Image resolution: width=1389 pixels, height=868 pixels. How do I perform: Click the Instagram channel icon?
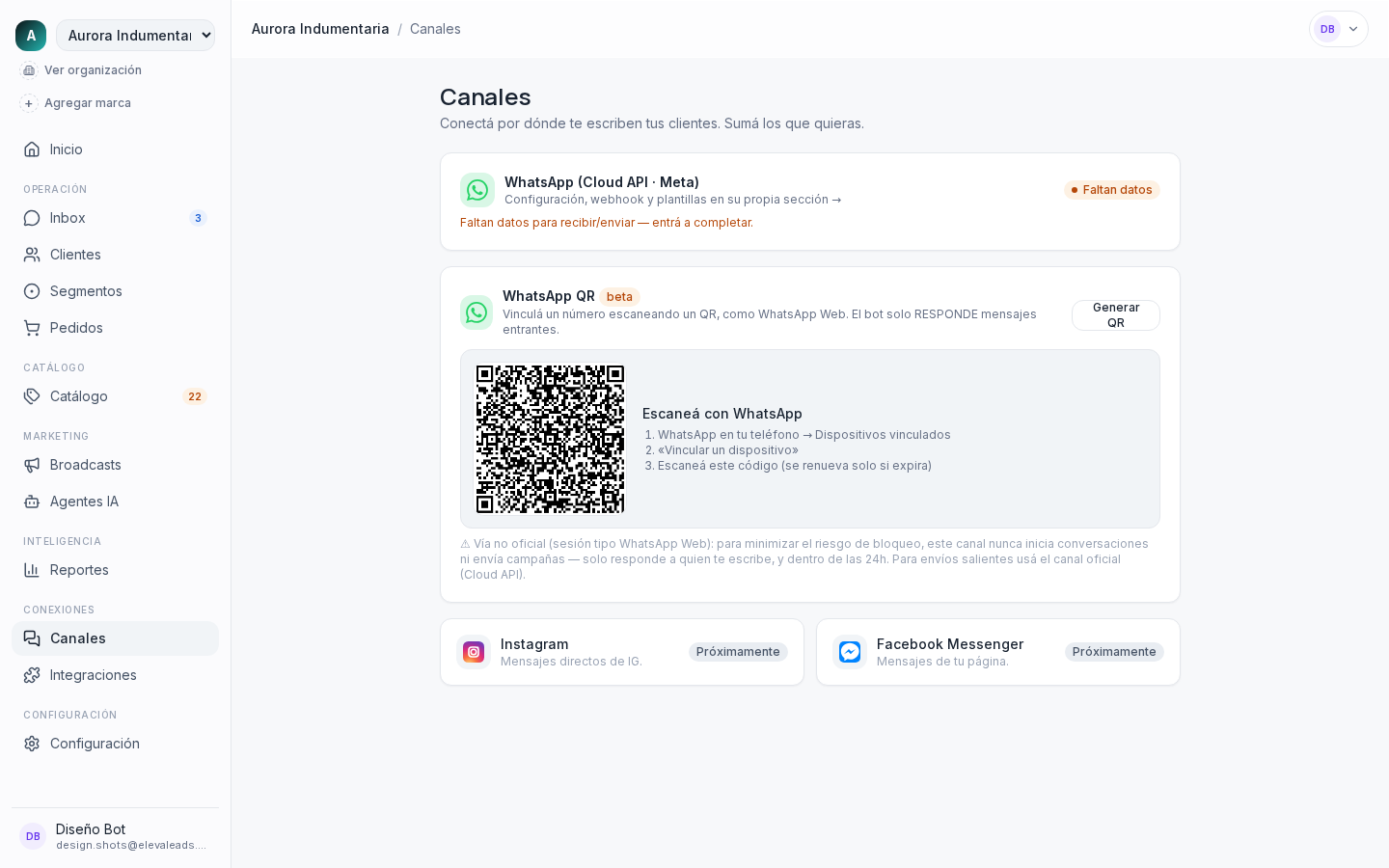(474, 652)
